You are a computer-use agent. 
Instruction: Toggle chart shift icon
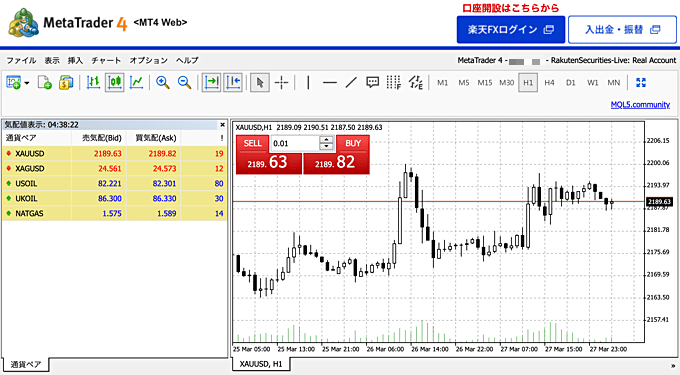pyautogui.click(x=233, y=82)
